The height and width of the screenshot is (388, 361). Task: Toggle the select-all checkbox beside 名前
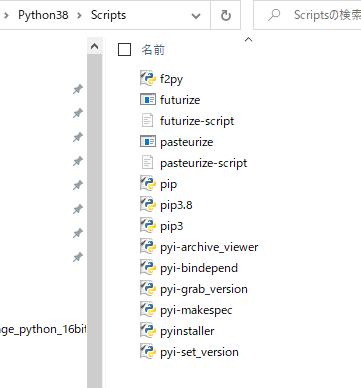click(x=124, y=50)
